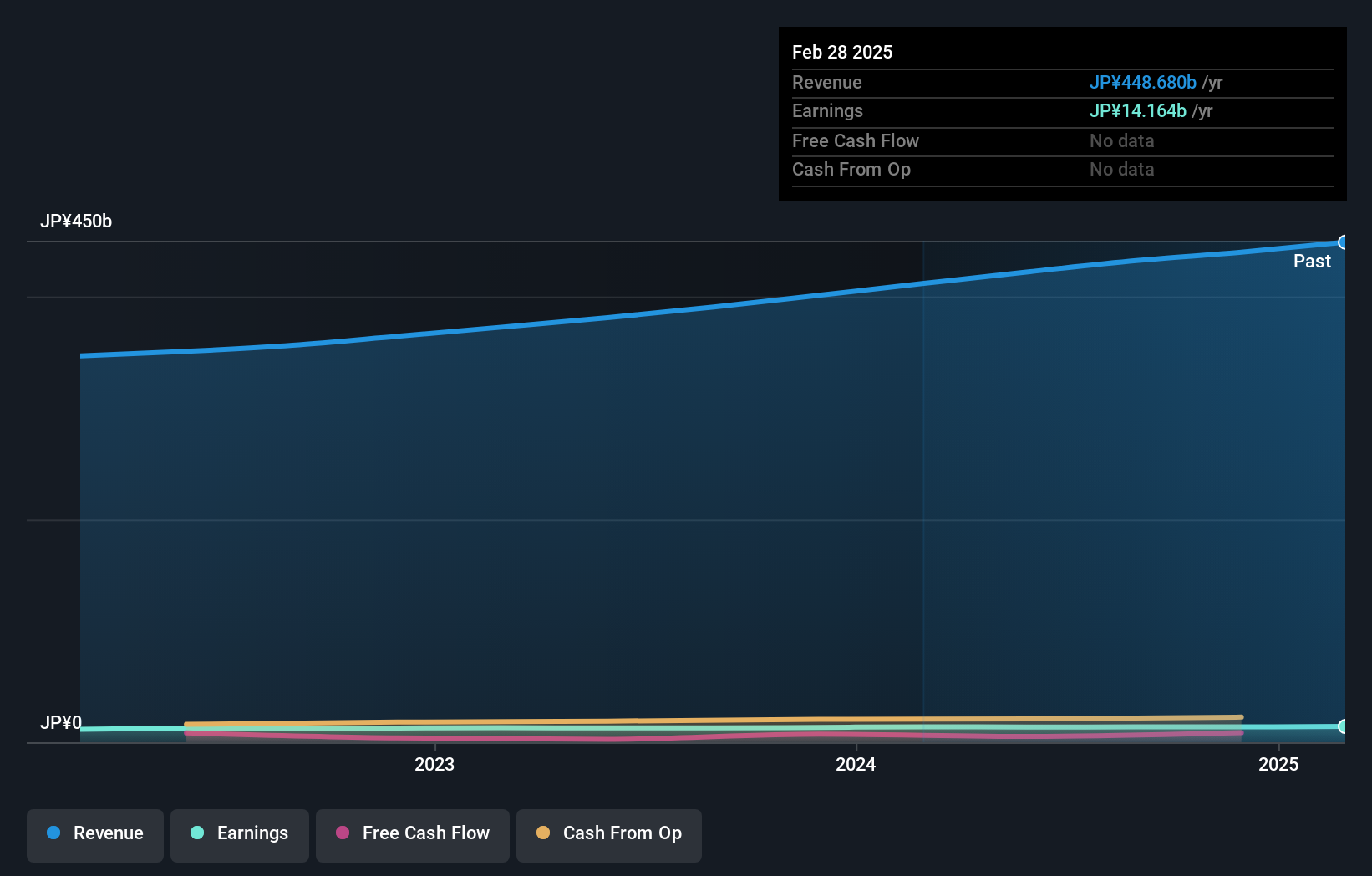Select the 2023 x-axis label
This screenshot has width=1372, height=876.
click(x=434, y=764)
